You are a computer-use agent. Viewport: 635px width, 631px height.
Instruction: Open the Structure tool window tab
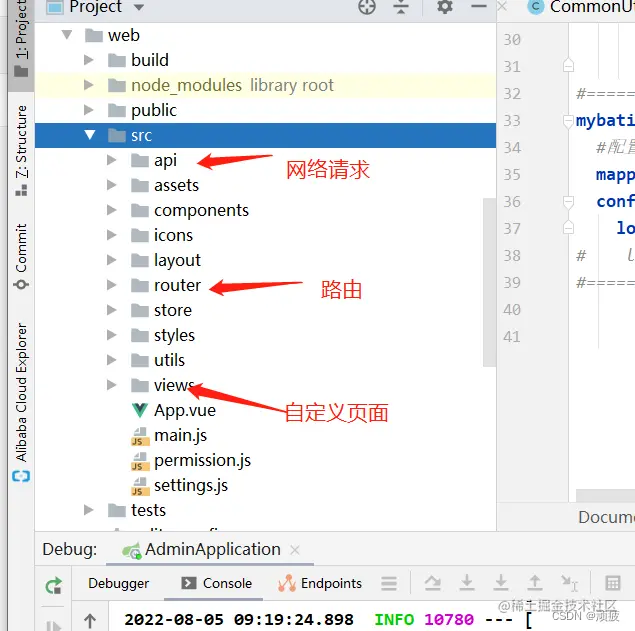tap(21, 150)
